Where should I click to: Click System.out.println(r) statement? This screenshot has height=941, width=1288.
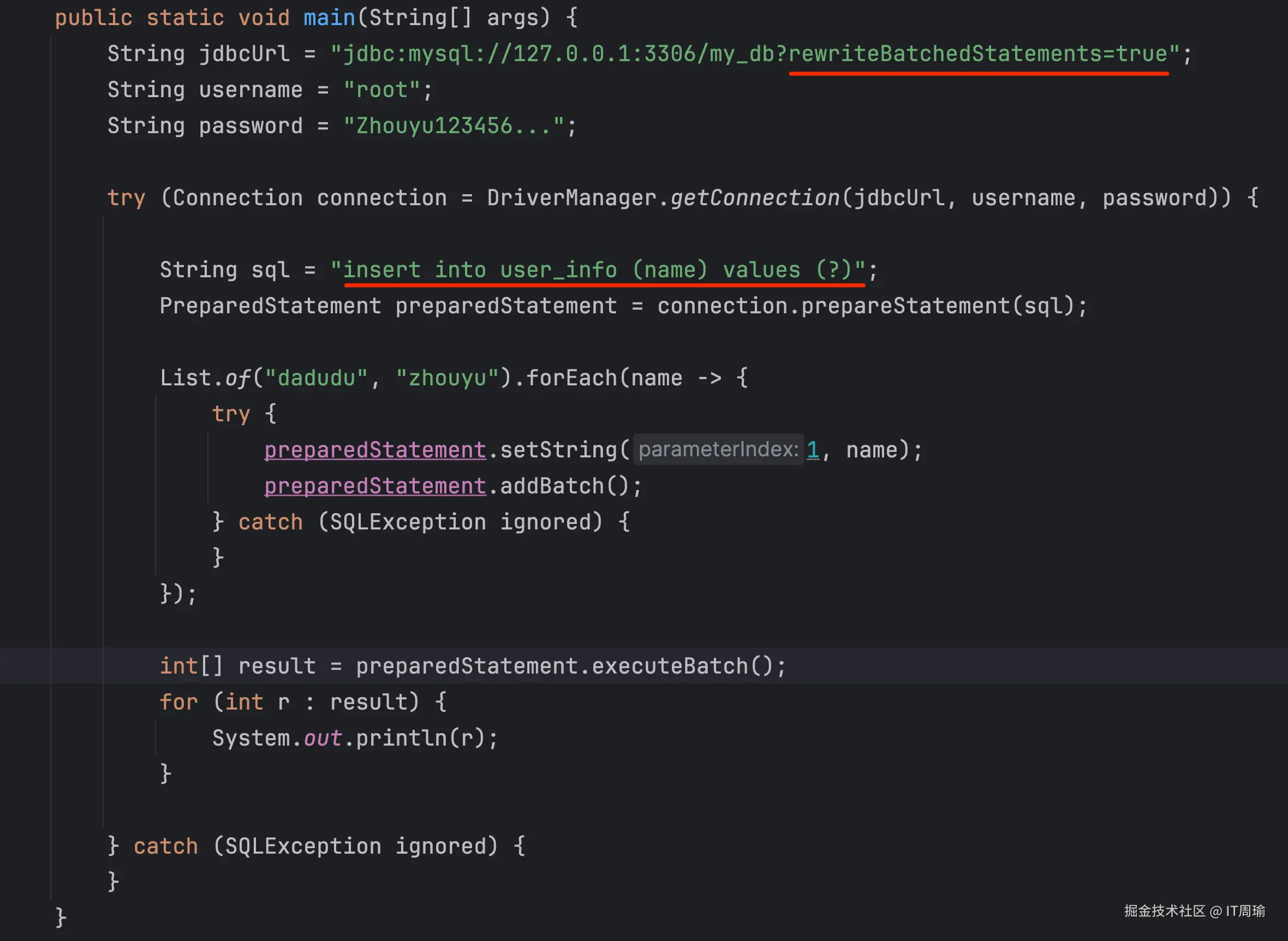point(354,738)
